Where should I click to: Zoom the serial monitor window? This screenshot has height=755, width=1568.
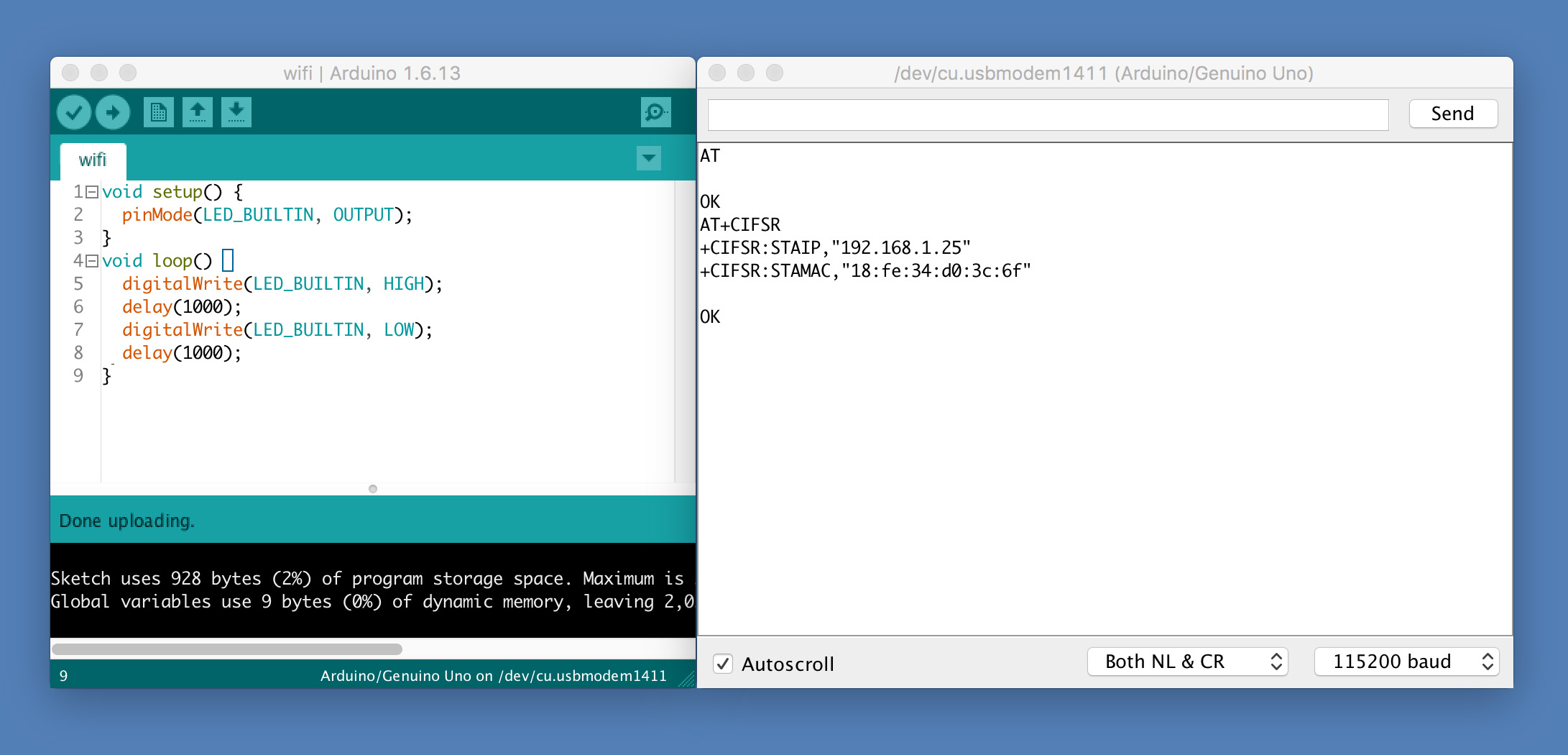point(775,73)
